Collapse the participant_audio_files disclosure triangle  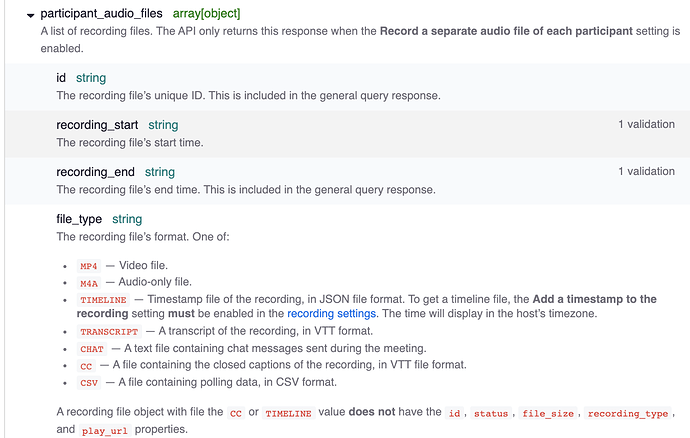pyautogui.click(x=30, y=15)
